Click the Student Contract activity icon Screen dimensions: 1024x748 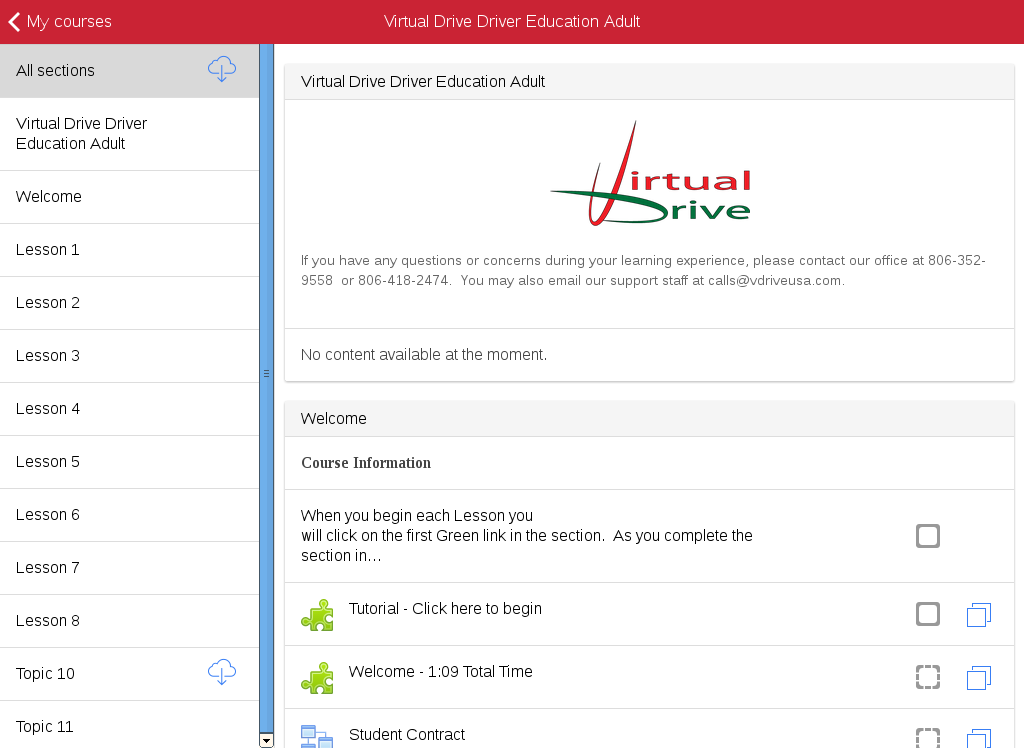pos(317,736)
